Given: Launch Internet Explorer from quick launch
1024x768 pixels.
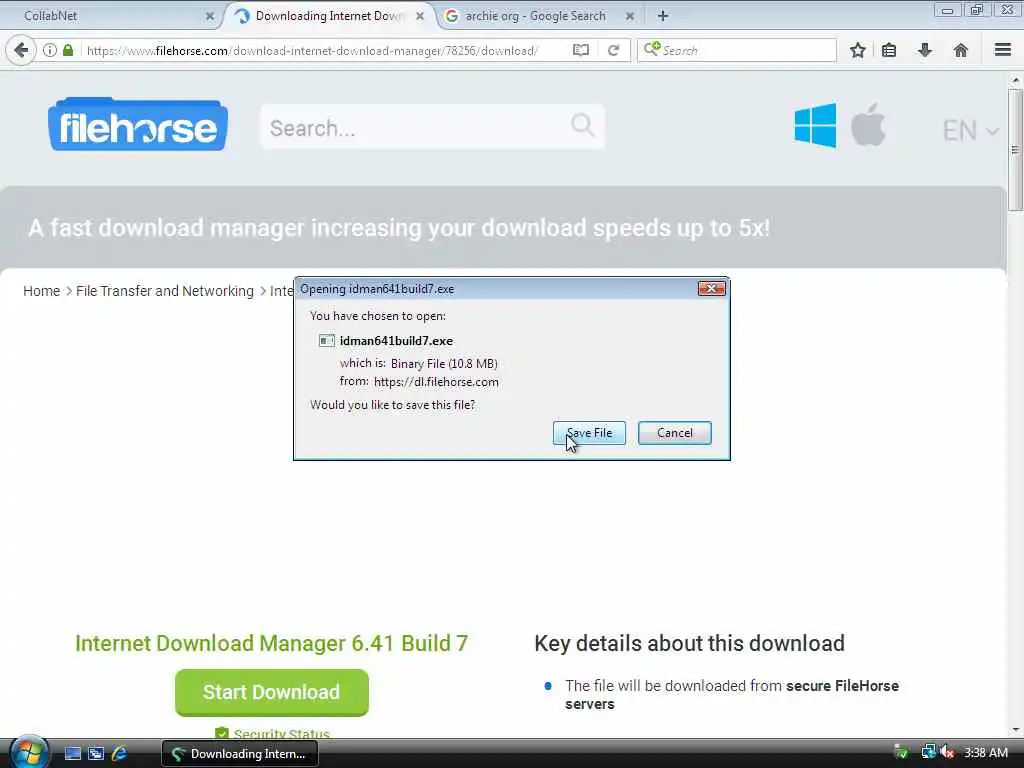Looking at the screenshot, I should (119, 754).
